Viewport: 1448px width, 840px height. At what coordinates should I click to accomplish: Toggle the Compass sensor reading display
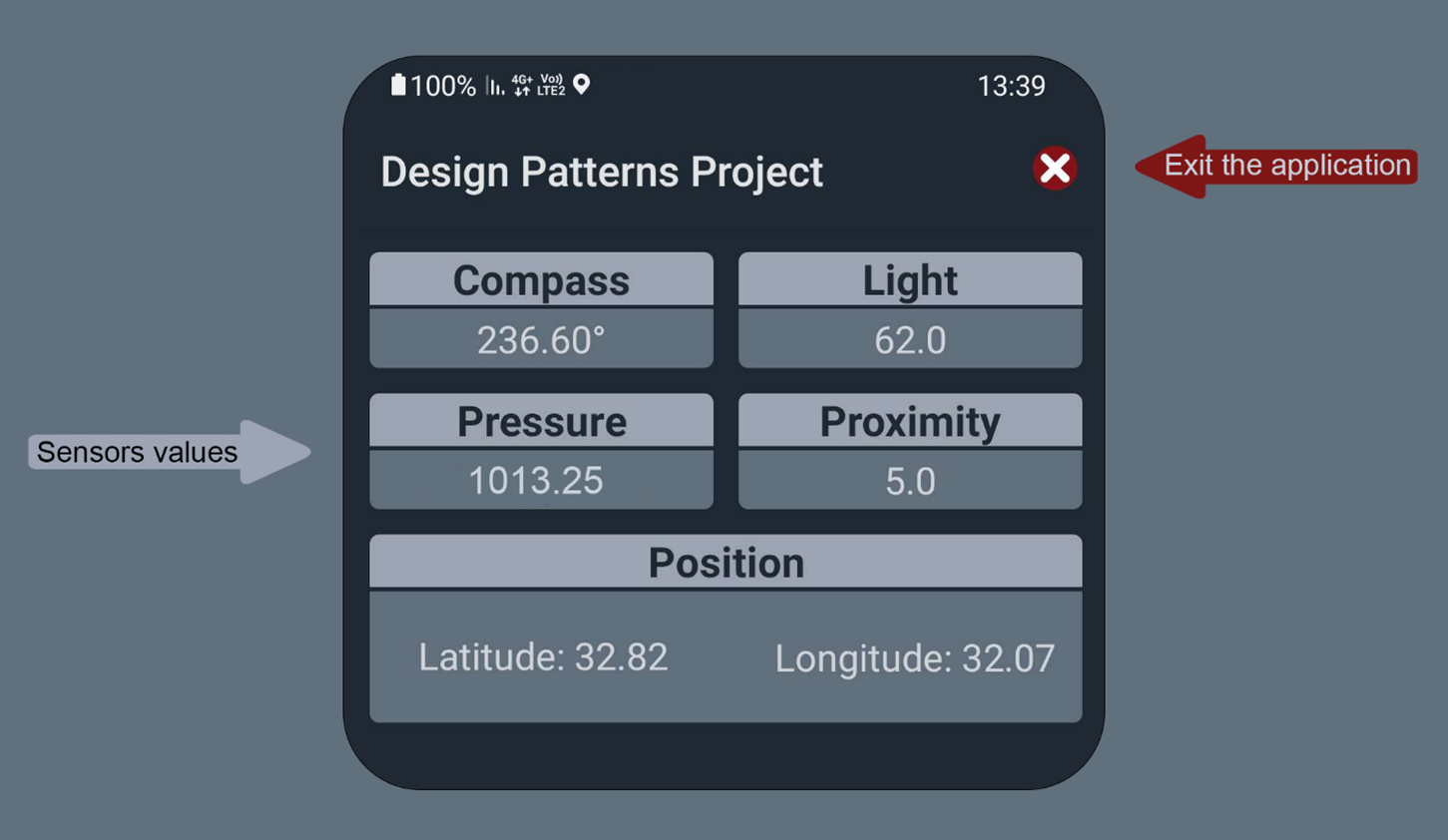pyautogui.click(x=542, y=339)
